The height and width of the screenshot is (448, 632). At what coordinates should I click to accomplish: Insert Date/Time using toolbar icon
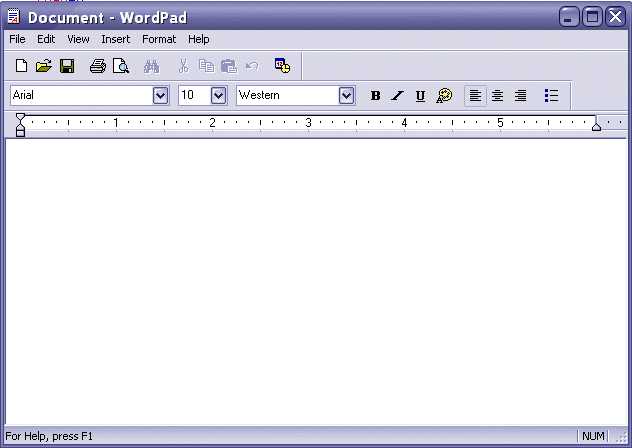coord(282,66)
